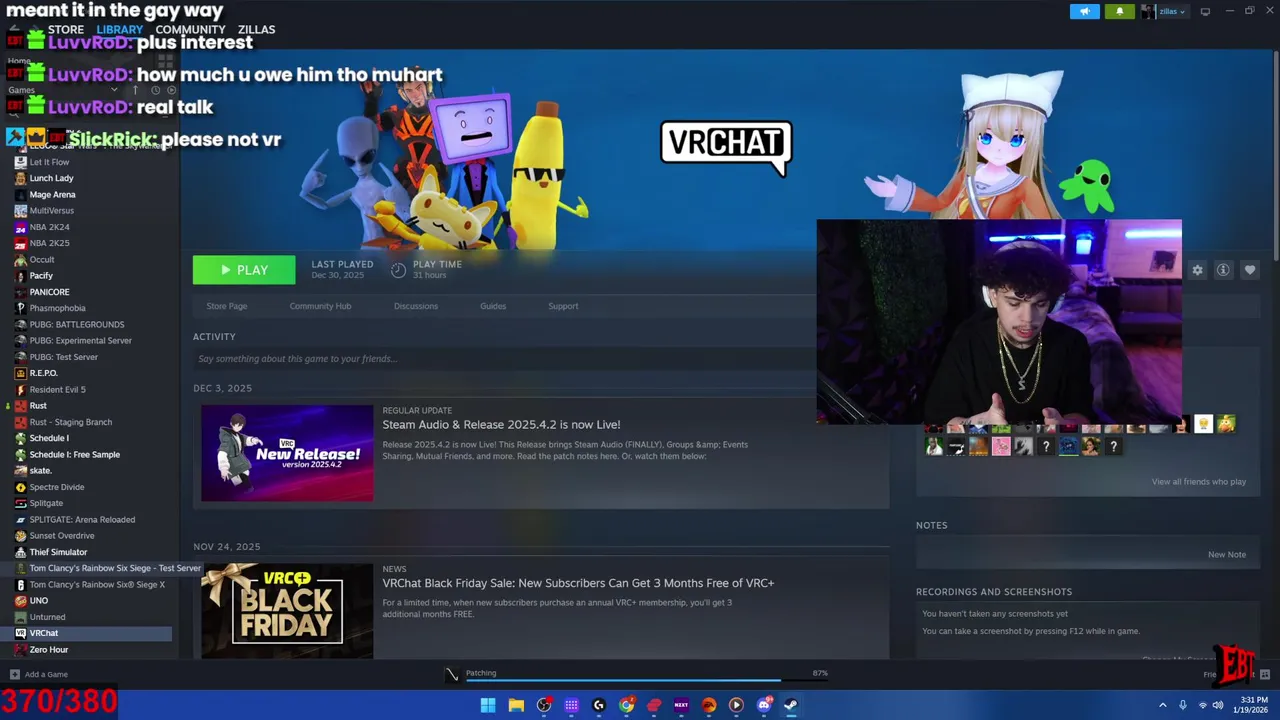Open the Steam announcements megaphone button
This screenshot has width=1280, height=720.
click(x=1084, y=11)
